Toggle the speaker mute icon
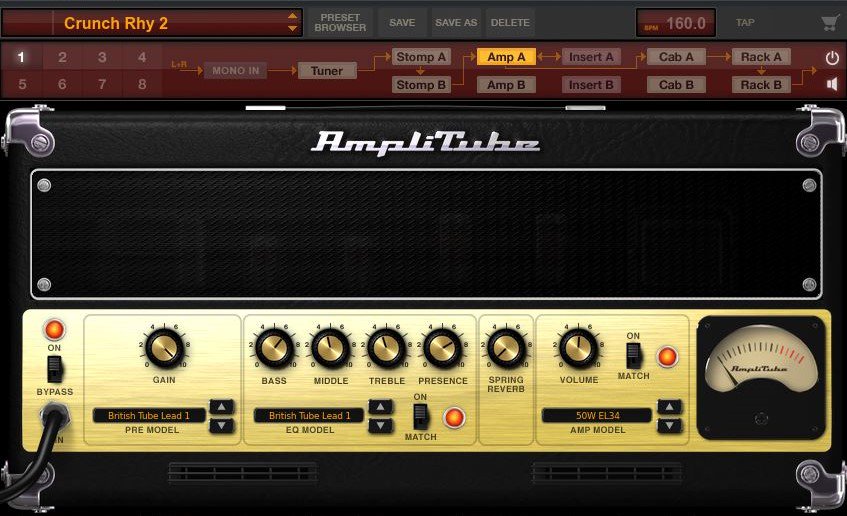Image resolution: width=847 pixels, height=516 pixels. pos(832,84)
